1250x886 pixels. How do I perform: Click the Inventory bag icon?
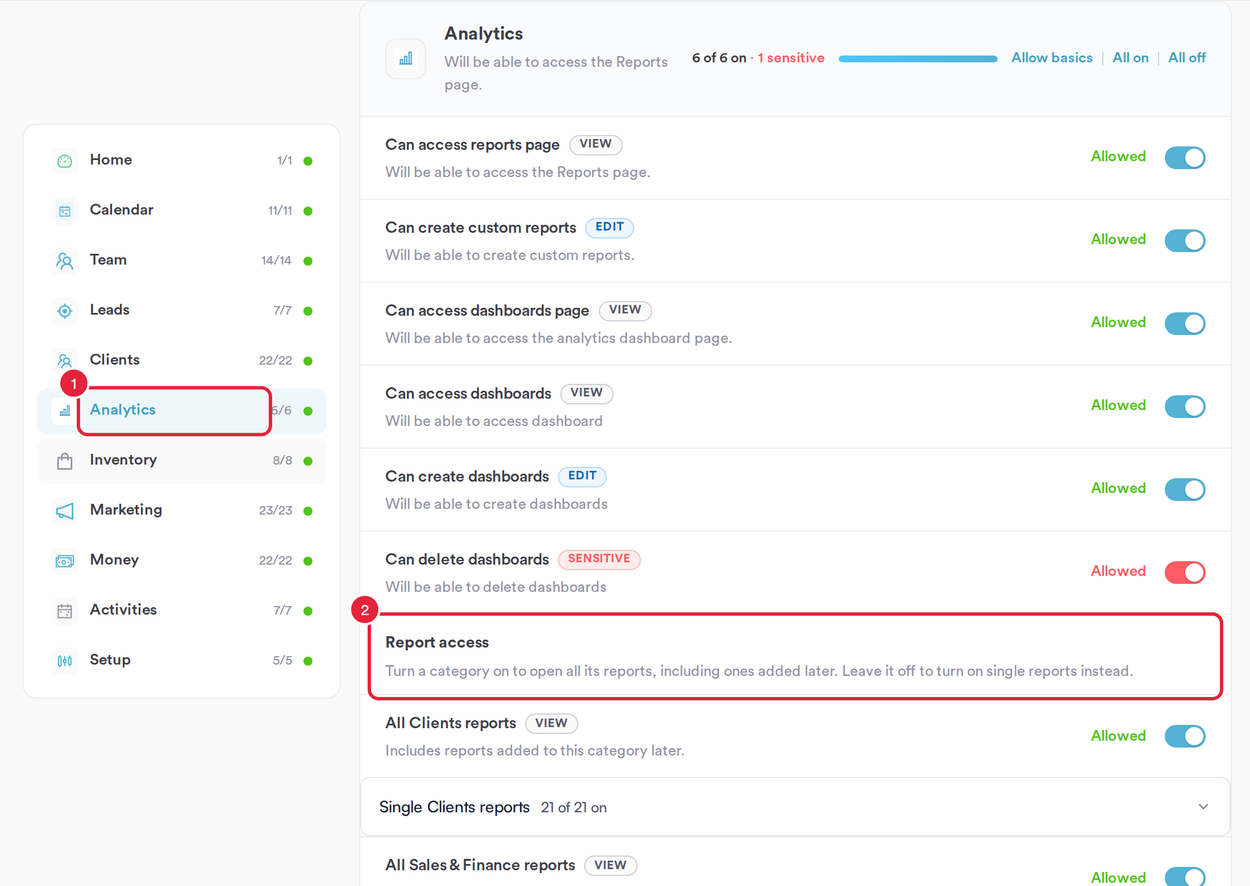(x=65, y=461)
